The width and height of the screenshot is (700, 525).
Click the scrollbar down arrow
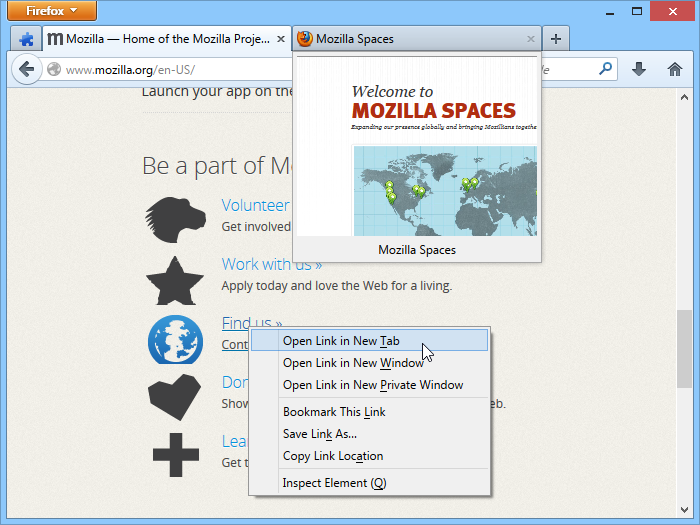tap(684, 509)
